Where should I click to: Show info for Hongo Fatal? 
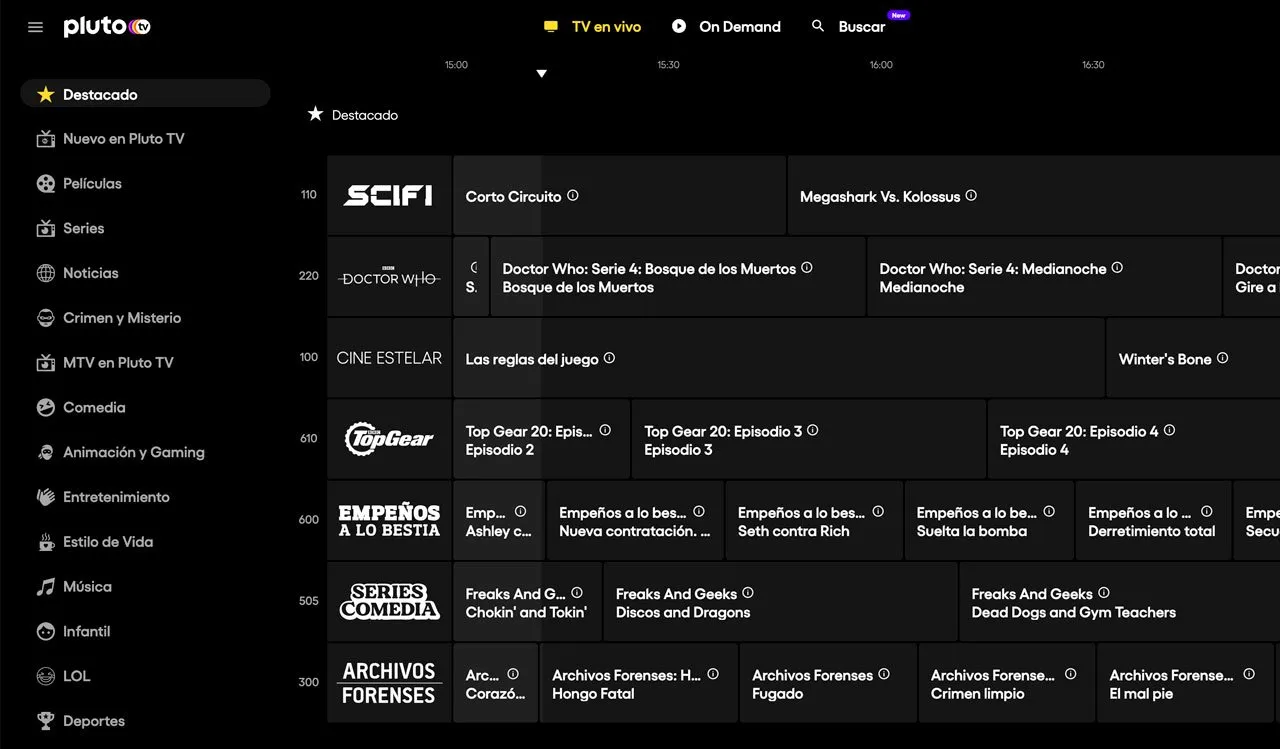pyautogui.click(x=713, y=674)
